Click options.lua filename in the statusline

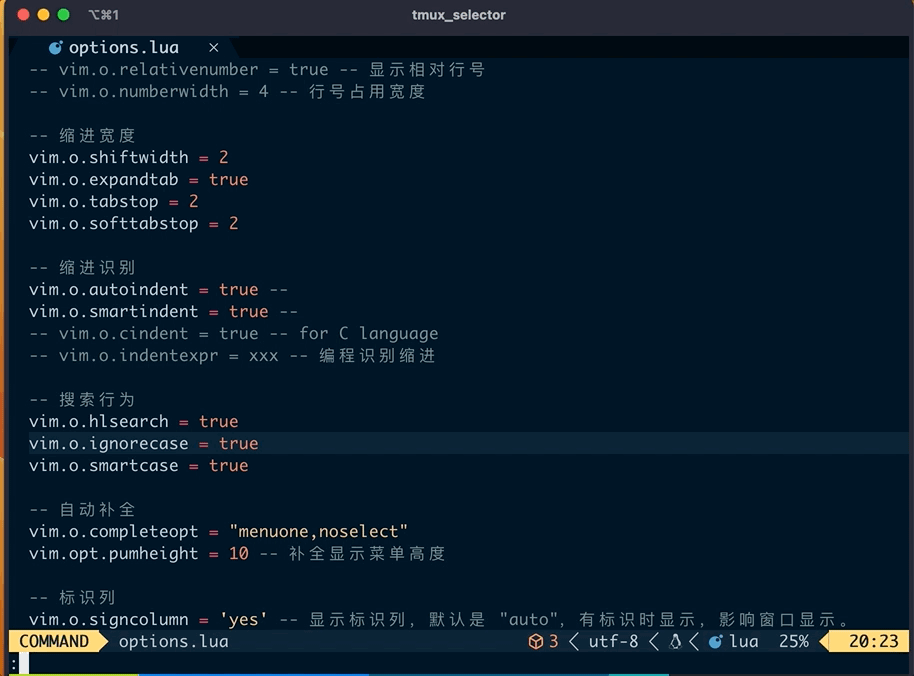[173, 642]
